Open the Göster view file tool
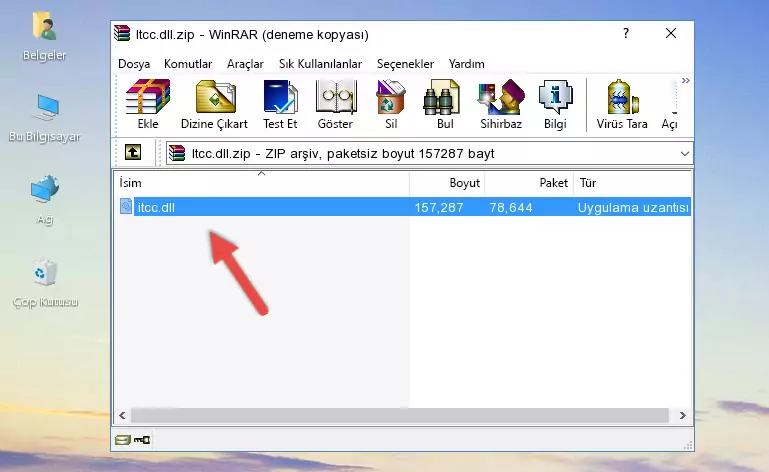769x472 pixels. point(335,105)
